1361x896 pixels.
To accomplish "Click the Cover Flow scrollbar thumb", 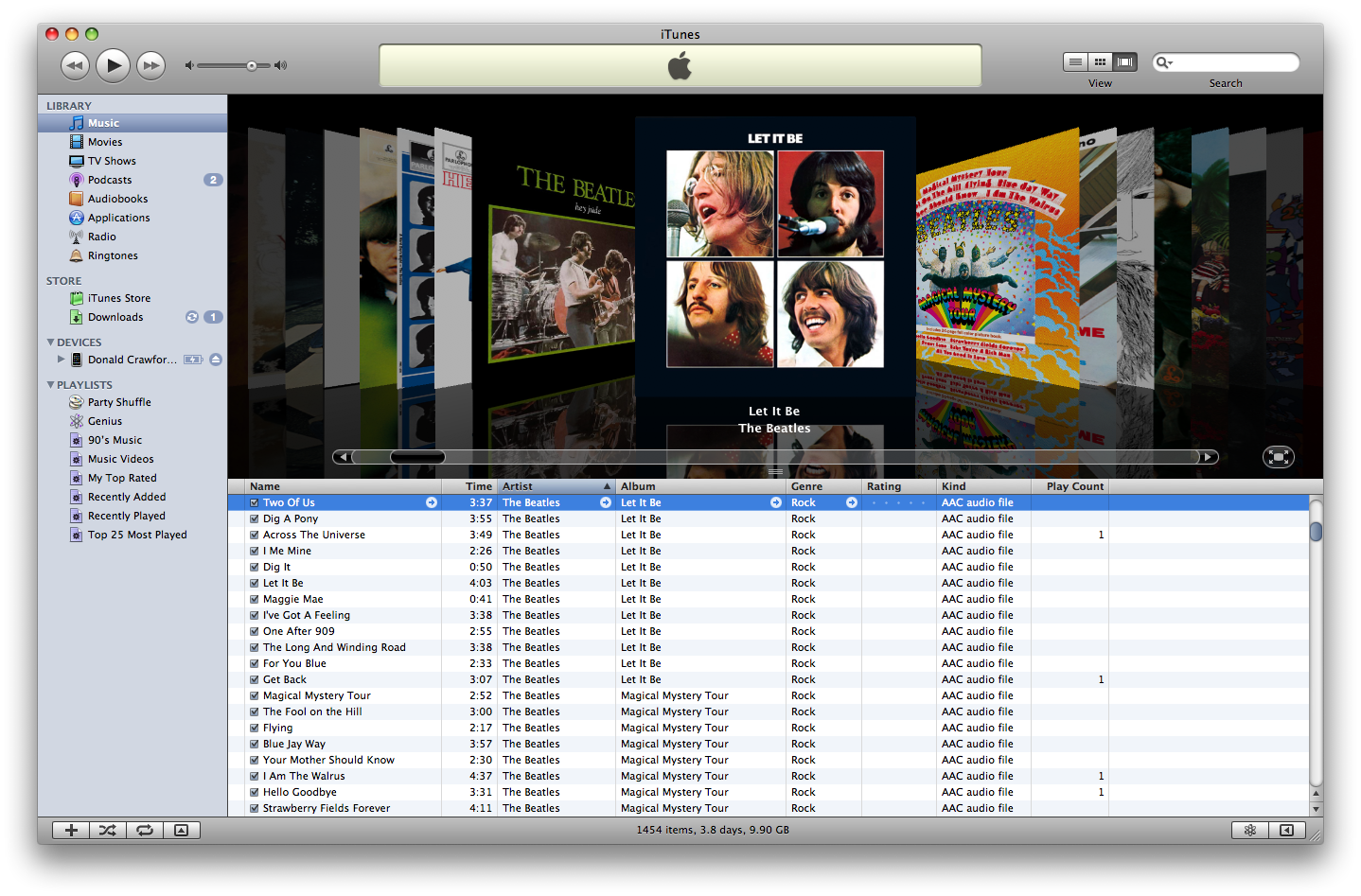I will pos(417,457).
